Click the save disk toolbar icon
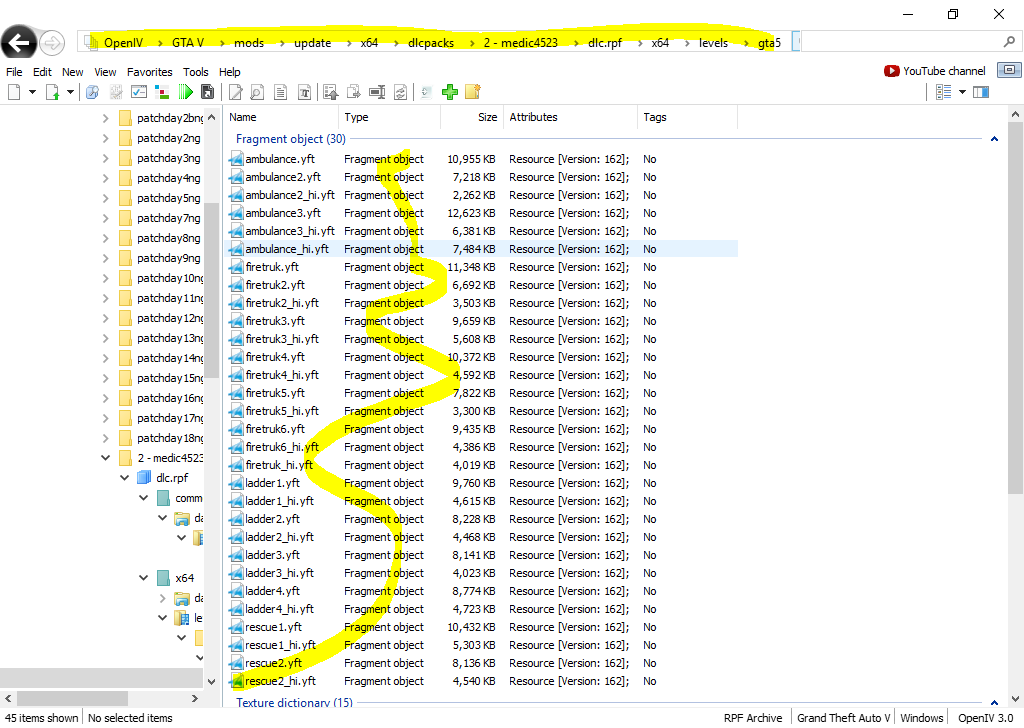1024x728 pixels. click(207, 92)
